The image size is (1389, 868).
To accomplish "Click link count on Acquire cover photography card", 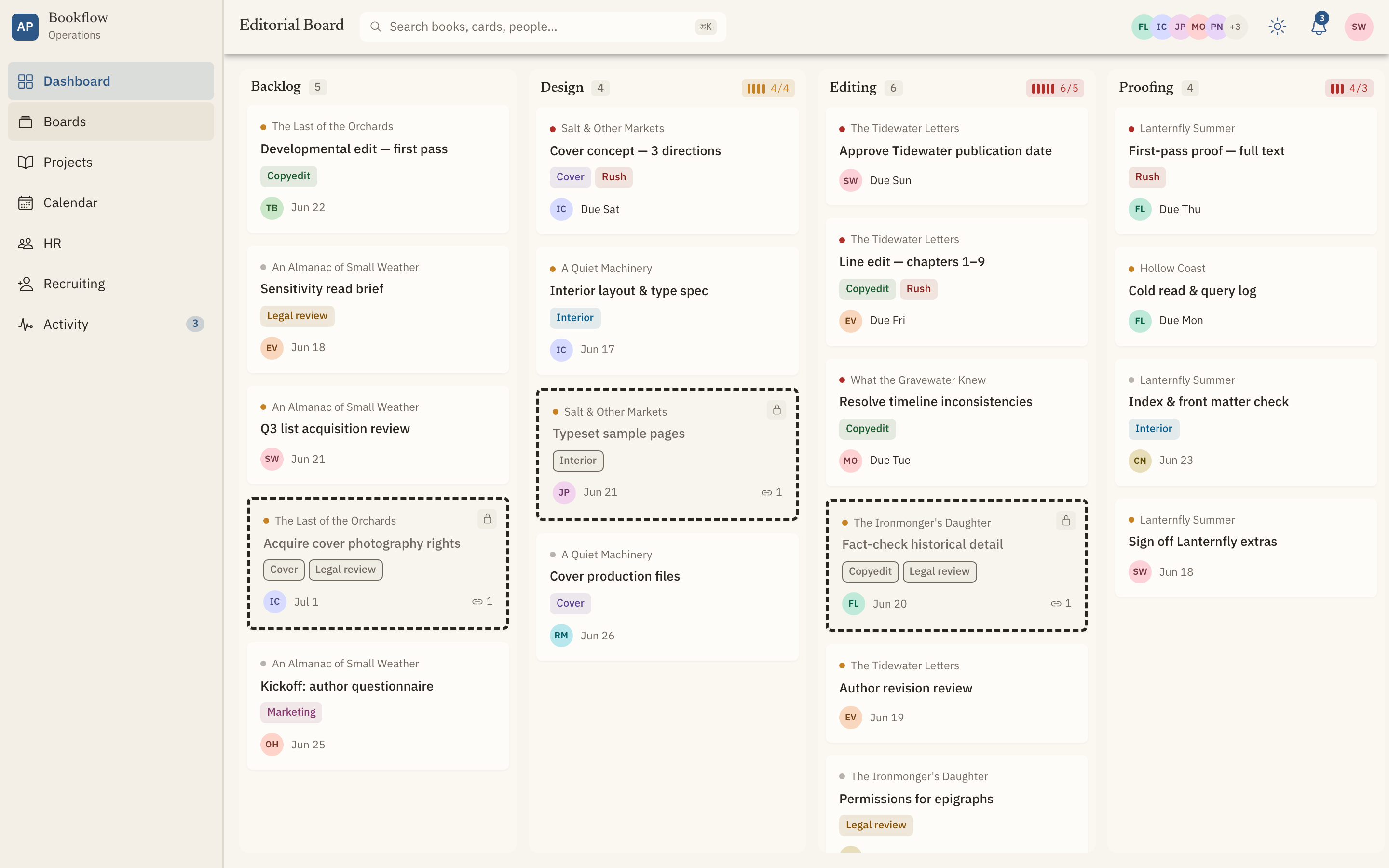I will click(482, 601).
